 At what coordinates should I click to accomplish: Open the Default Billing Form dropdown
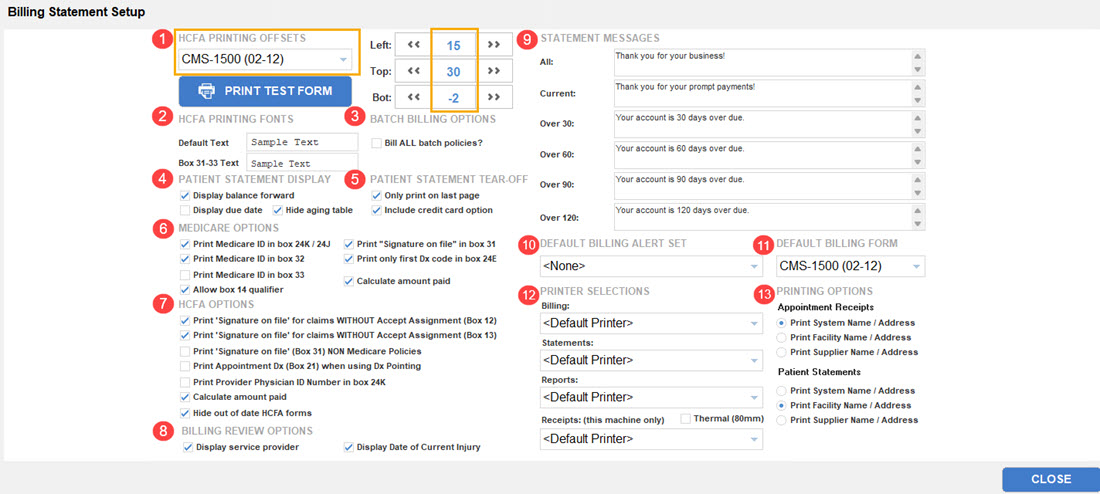850,266
